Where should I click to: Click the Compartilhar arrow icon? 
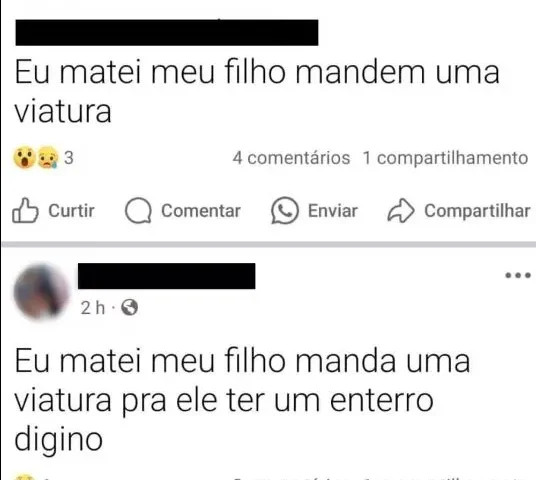pos(401,211)
